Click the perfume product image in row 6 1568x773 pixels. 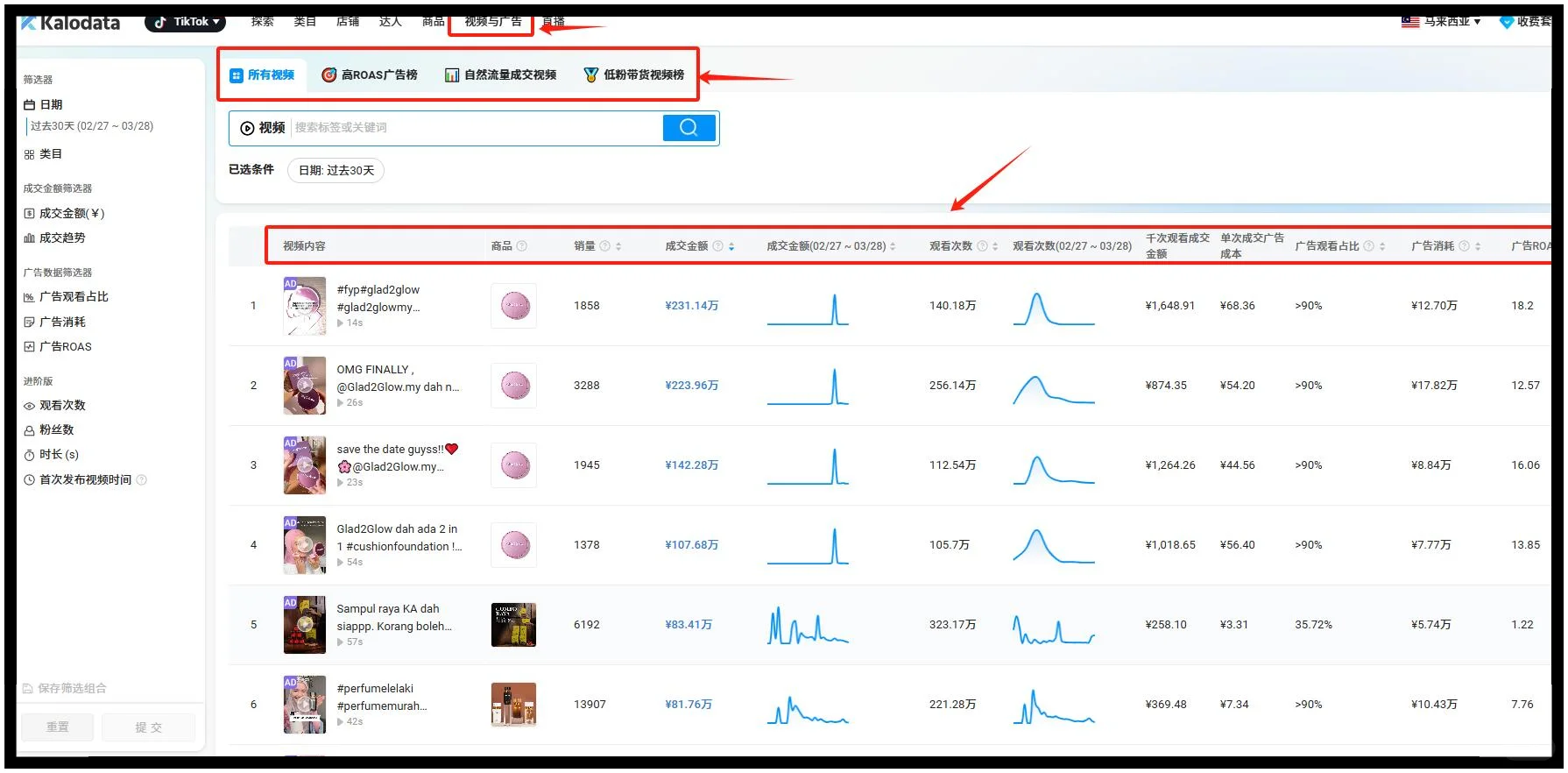(514, 705)
